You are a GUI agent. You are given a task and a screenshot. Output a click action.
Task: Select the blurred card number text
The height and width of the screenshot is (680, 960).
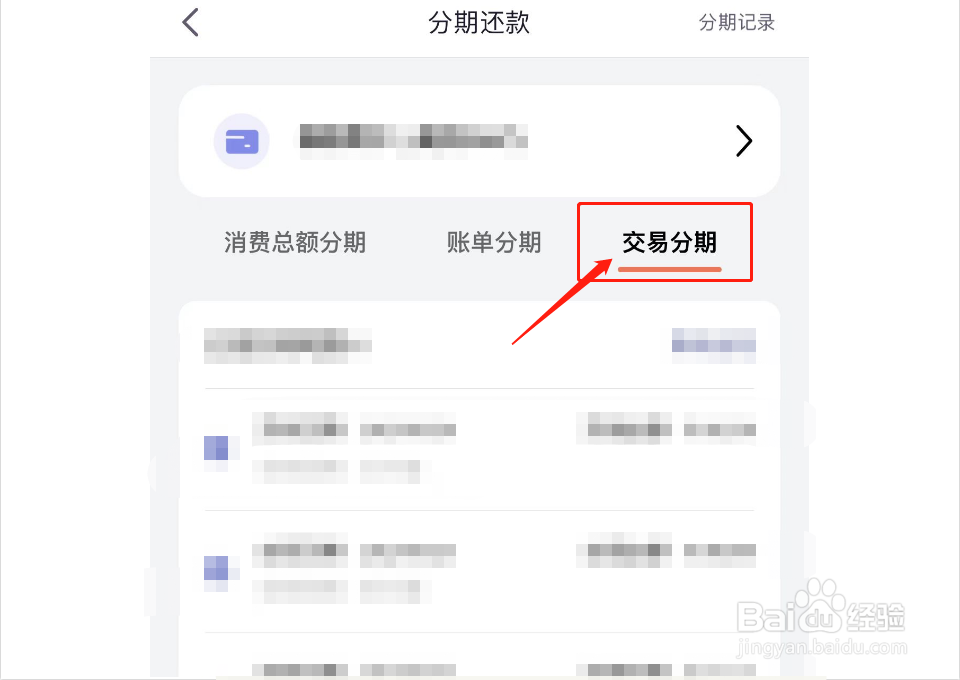point(413,141)
